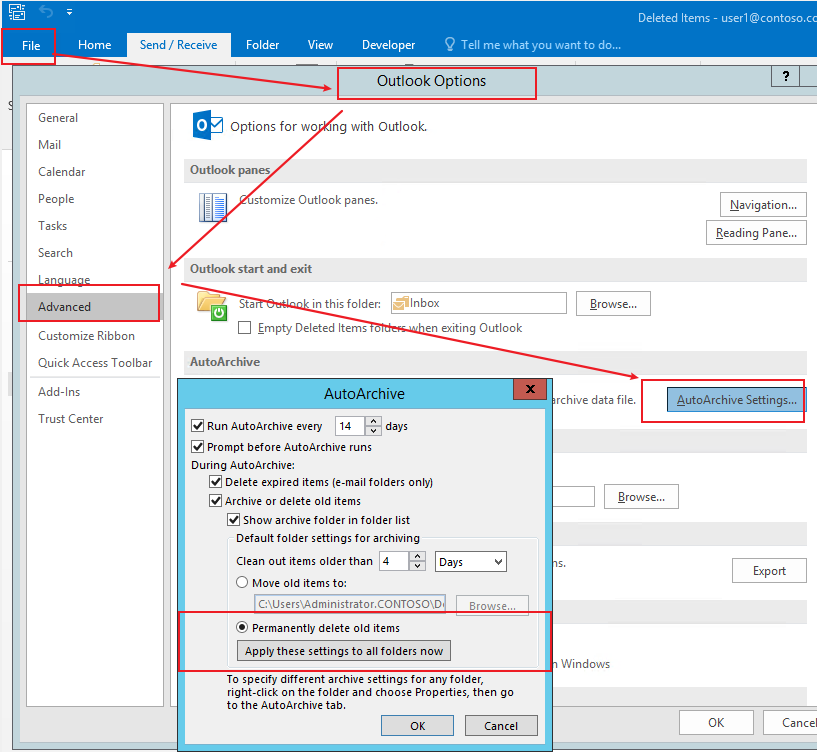Click the Tell me lightbulb icon
This screenshot has width=817, height=752.
pos(450,44)
